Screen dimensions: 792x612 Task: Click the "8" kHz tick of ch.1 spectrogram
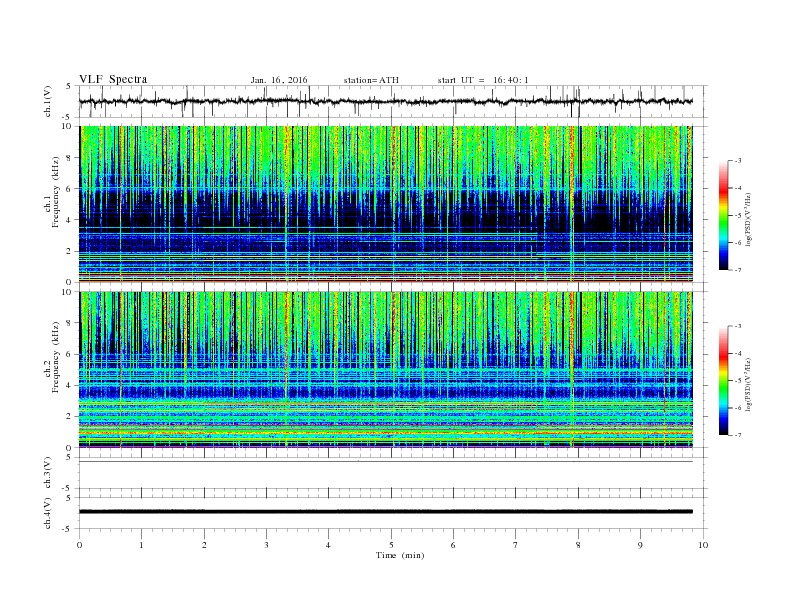(69, 158)
